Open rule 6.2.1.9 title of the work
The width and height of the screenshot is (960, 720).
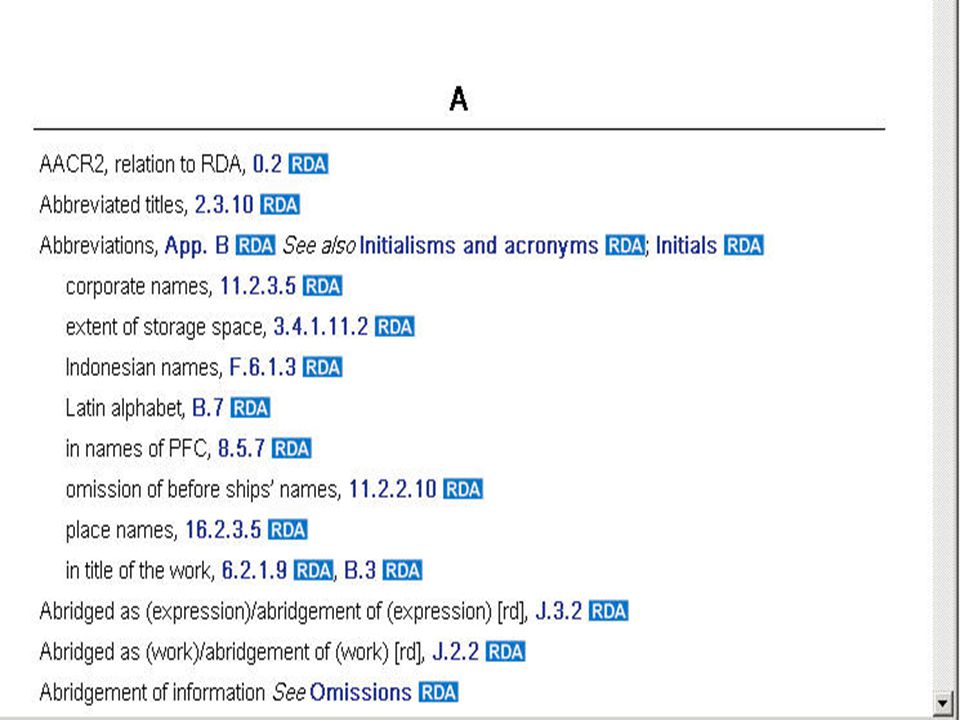(254, 571)
